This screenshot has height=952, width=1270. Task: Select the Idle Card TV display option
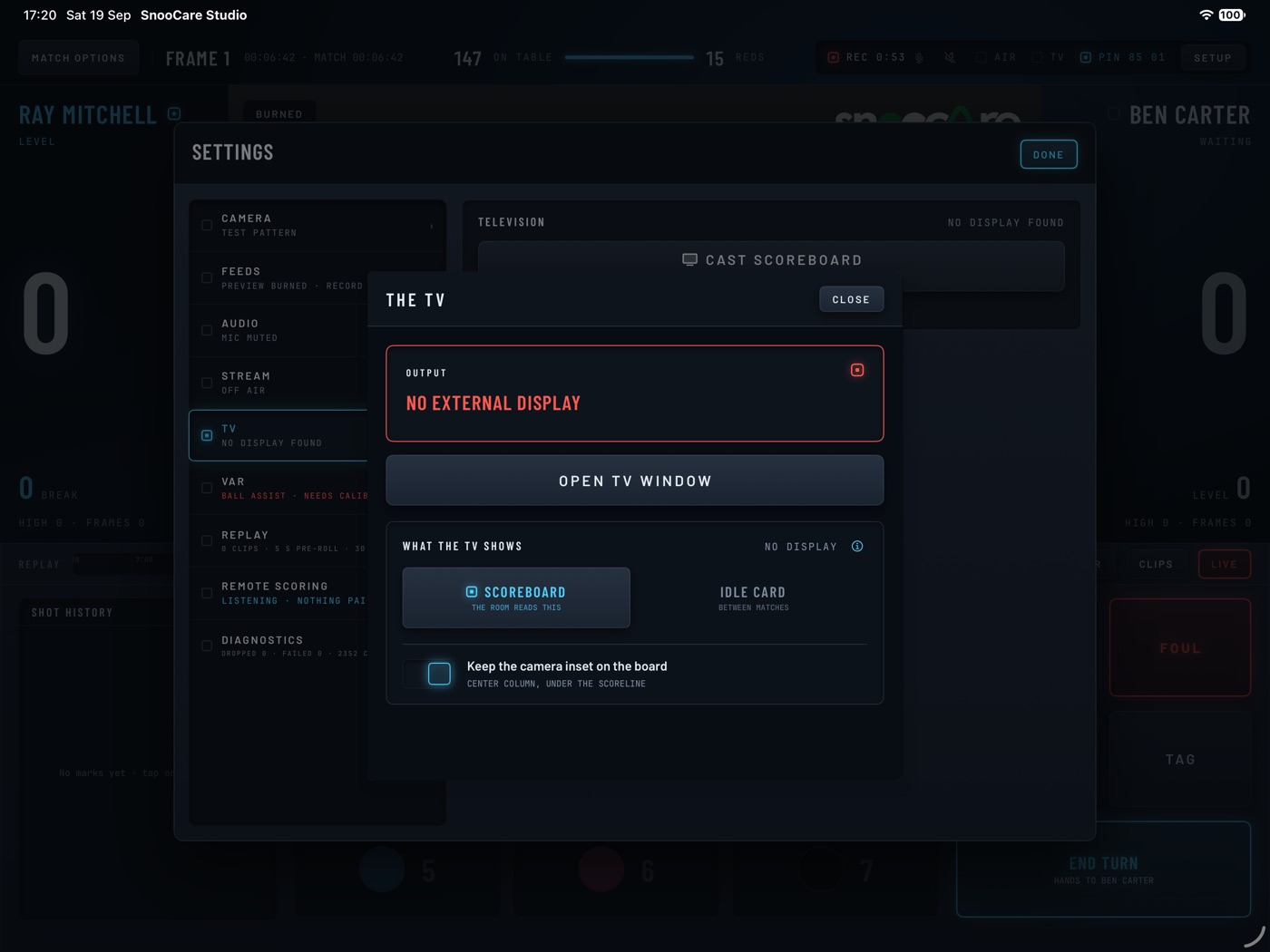753,597
